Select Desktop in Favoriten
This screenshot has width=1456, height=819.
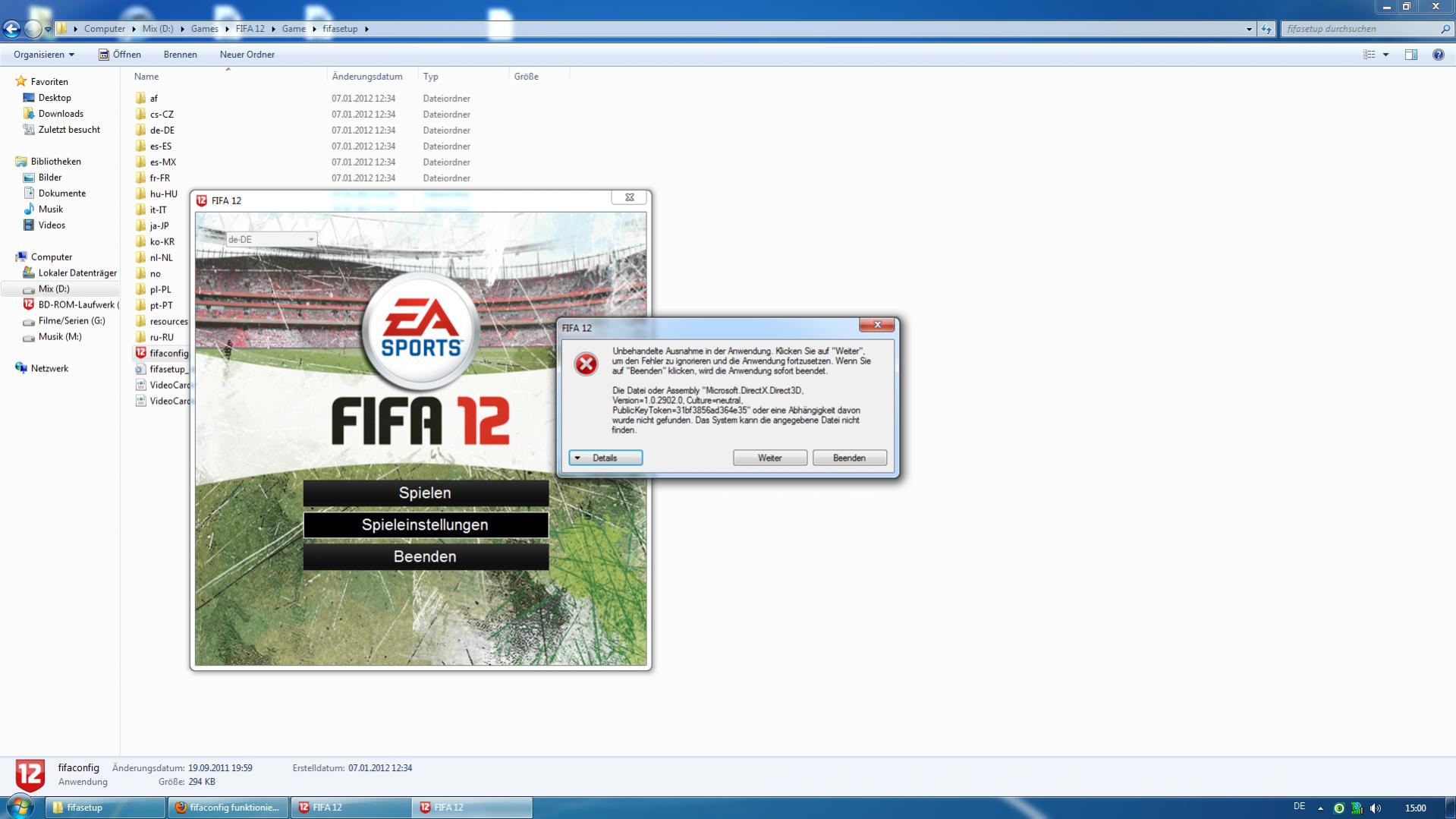coord(55,97)
